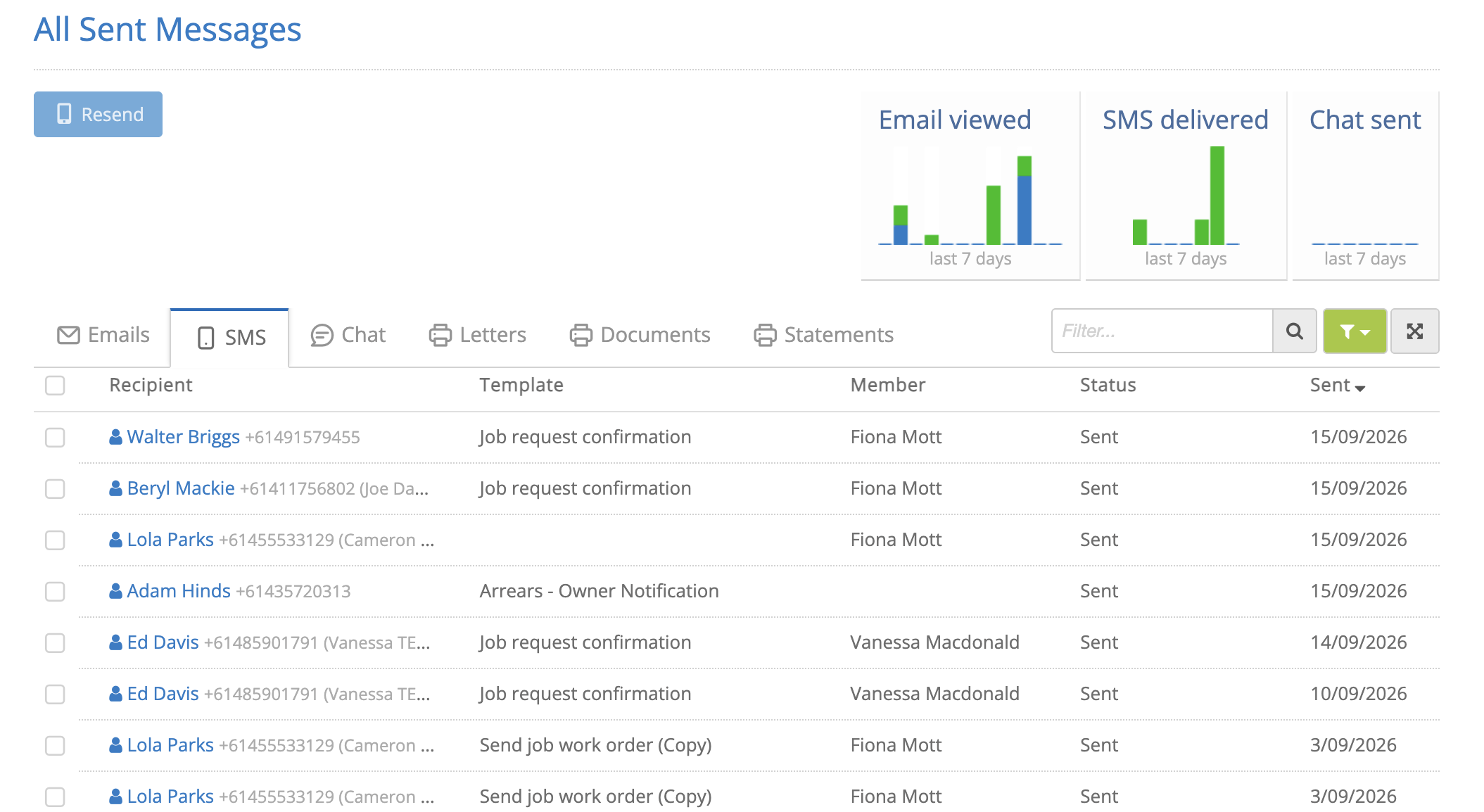This screenshot has height=812, width=1484.
Task: Click the Template column header
Action: tap(521, 385)
